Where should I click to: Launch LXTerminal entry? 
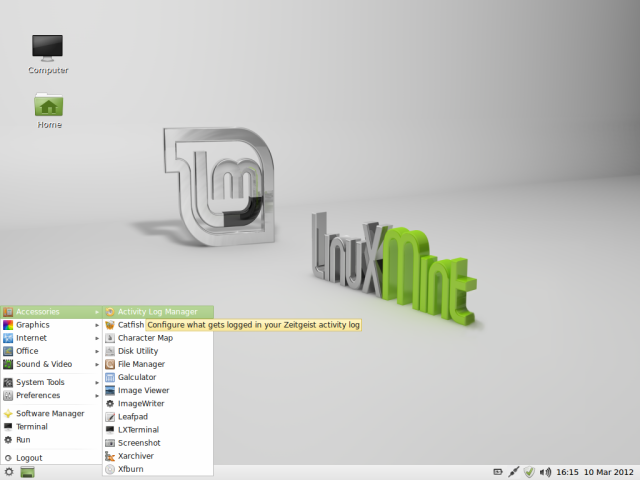coord(158,430)
